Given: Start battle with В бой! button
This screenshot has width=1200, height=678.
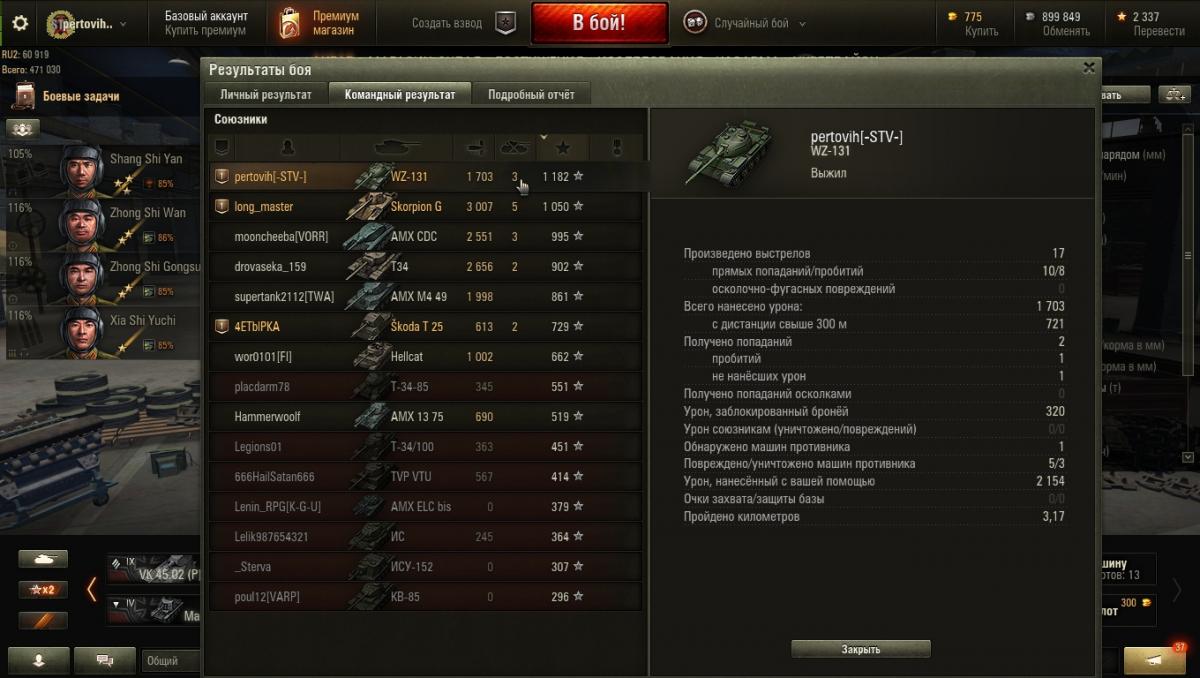Looking at the screenshot, I should pyautogui.click(x=599, y=23).
